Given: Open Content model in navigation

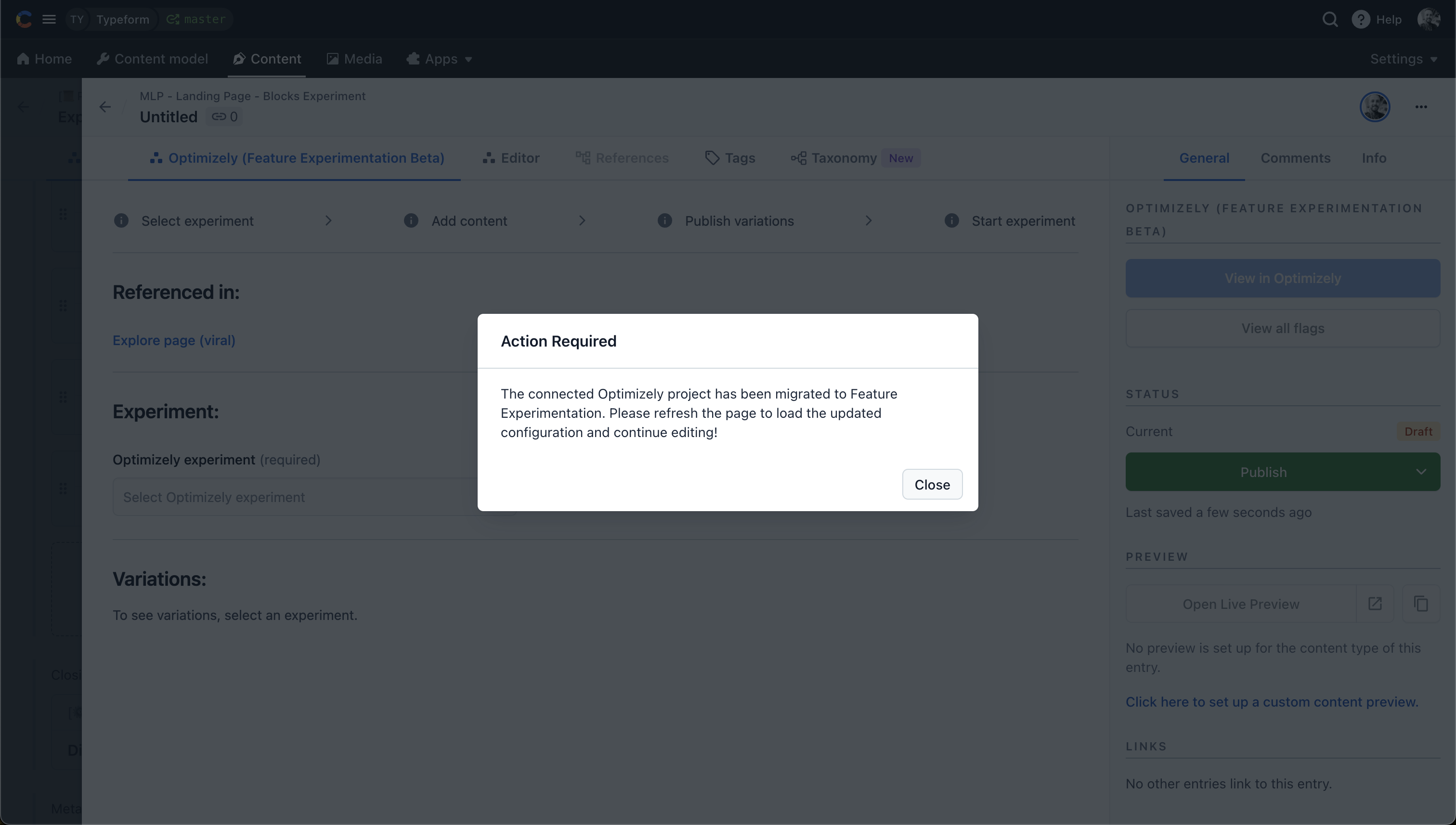Looking at the screenshot, I should [152, 59].
